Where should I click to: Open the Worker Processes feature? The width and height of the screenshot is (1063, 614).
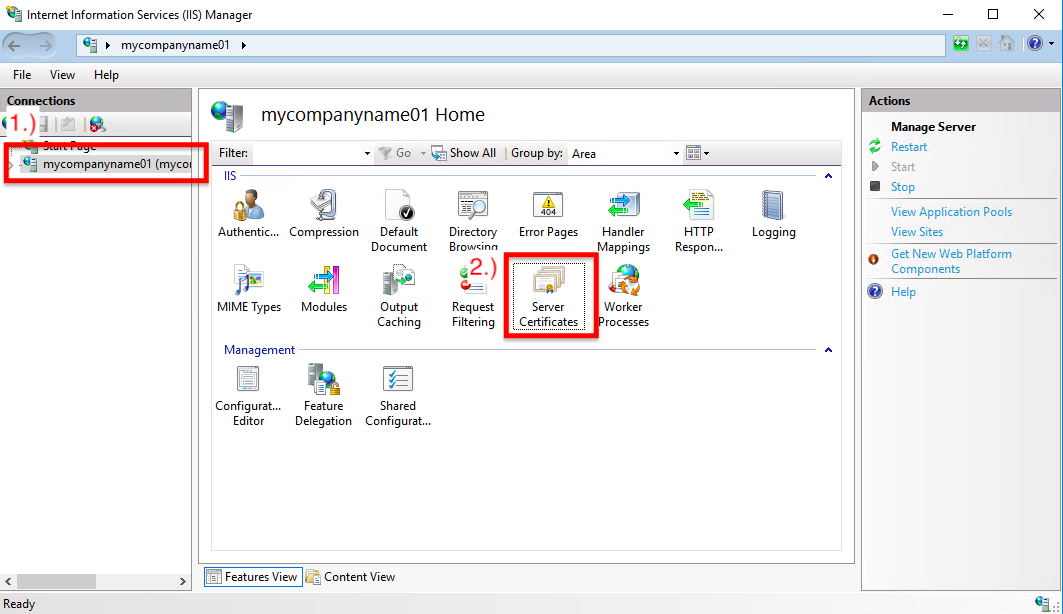point(624,295)
